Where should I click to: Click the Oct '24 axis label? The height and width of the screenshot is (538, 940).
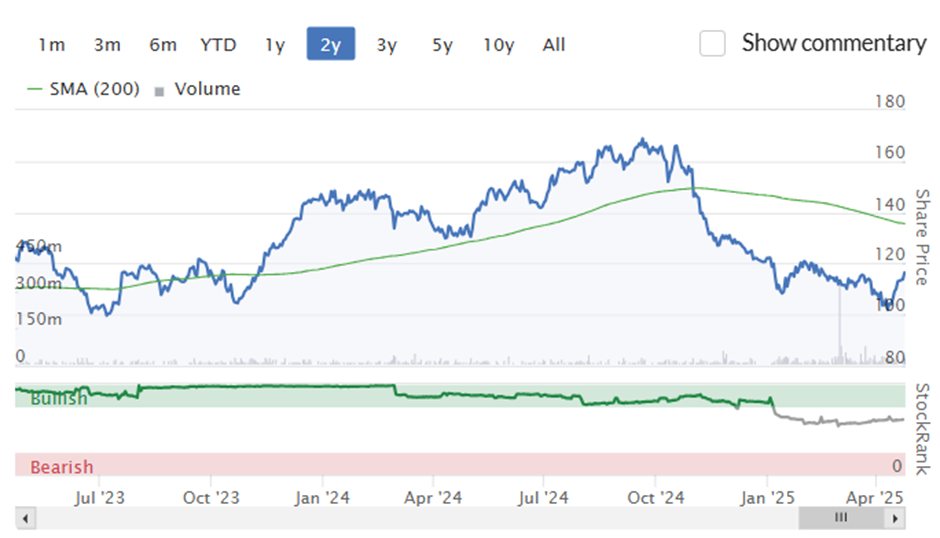click(x=656, y=498)
